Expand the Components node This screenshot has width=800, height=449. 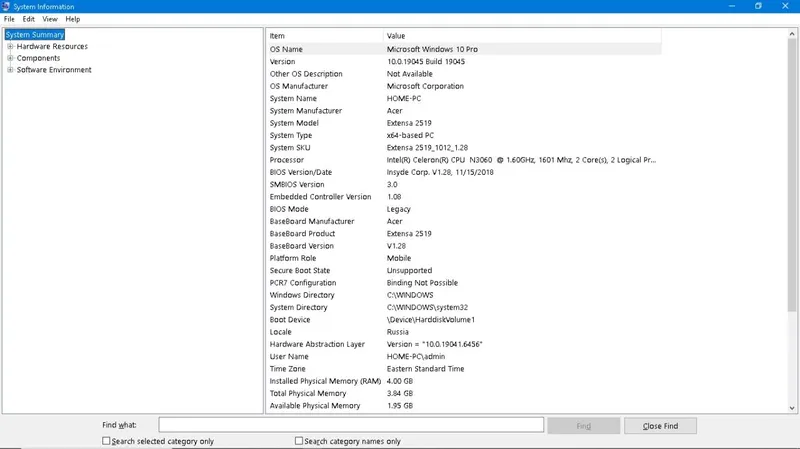(10, 58)
